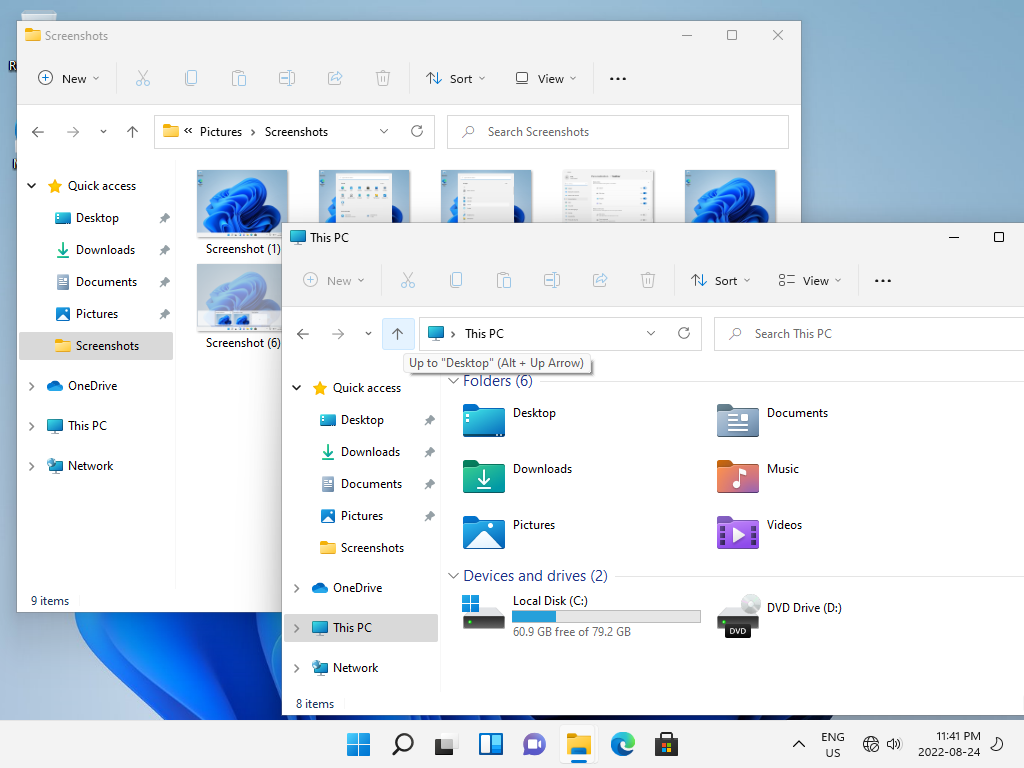Open Microsoft Store from the taskbar
Screen dimensions: 1024x768
pos(666,744)
